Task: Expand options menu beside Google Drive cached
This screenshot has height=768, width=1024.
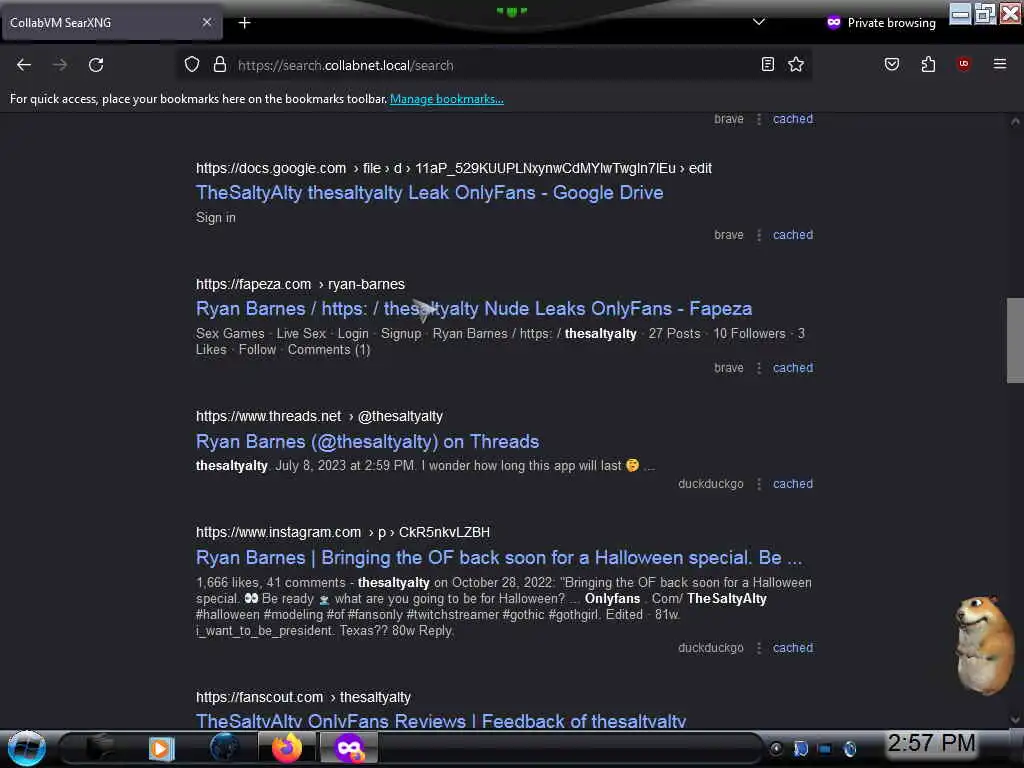Action: point(758,235)
